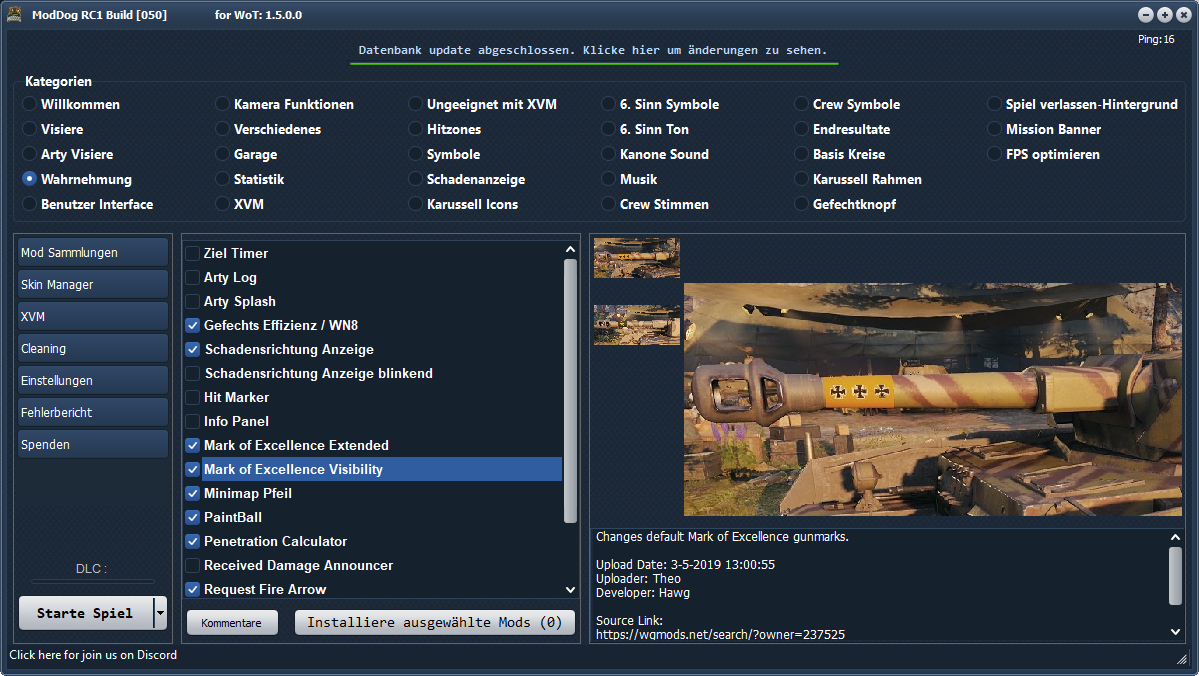Open the Fehlerbericht page
The width and height of the screenshot is (1199, 676).
[x=93, y=413]
